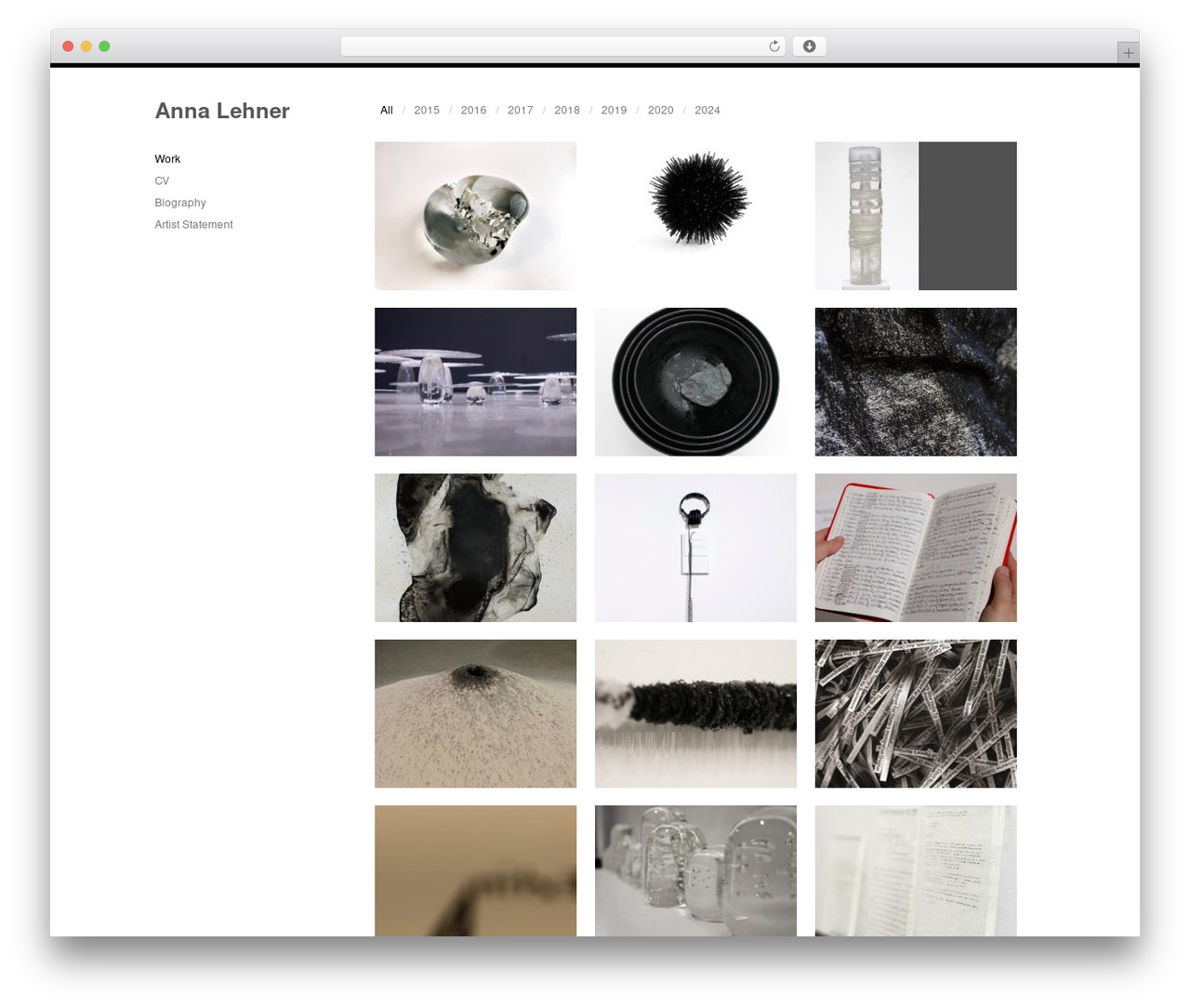Open the black ink wash painting thumbnail
The width and height of the screenshot is (1190, 1008).
click(x=475, y=548)
